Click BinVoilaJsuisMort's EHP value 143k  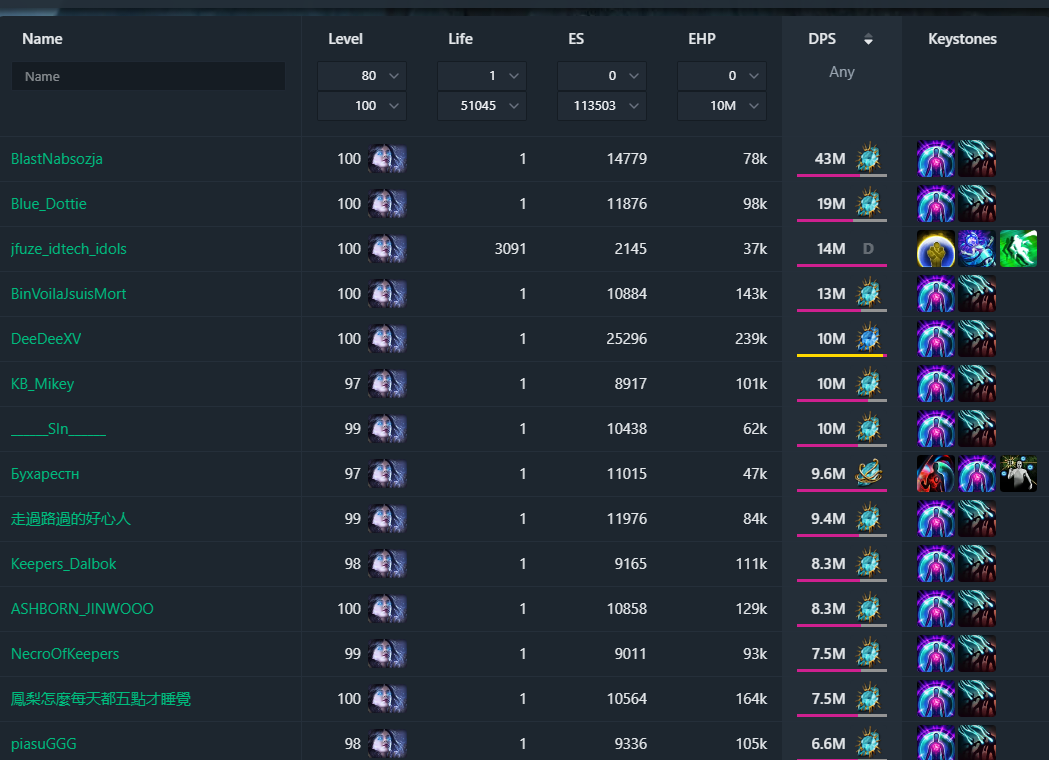[x=751, y=294]
